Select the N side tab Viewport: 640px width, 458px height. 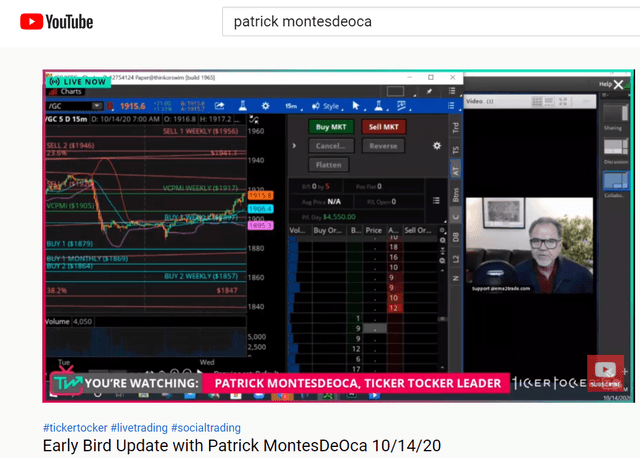(x=456, y=278)
